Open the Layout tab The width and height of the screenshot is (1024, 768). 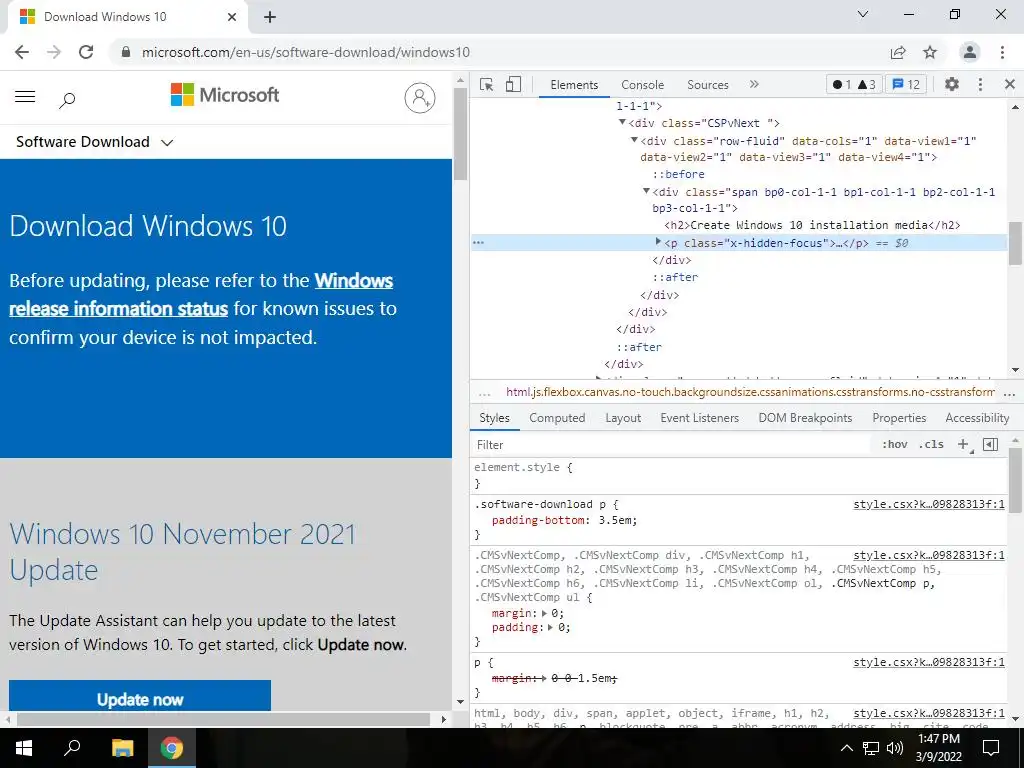[x=623, y=418]
